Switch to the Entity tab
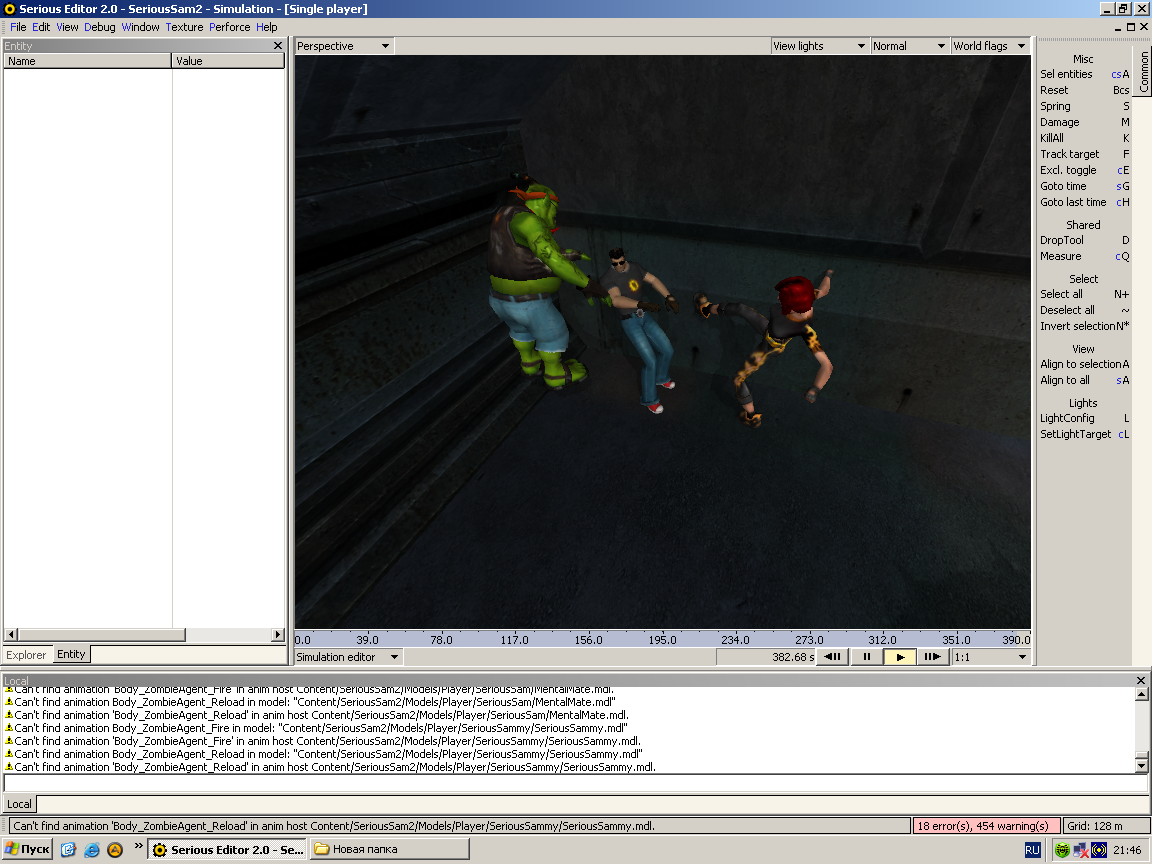This screenshot has height=864, width=1152. 71,654
